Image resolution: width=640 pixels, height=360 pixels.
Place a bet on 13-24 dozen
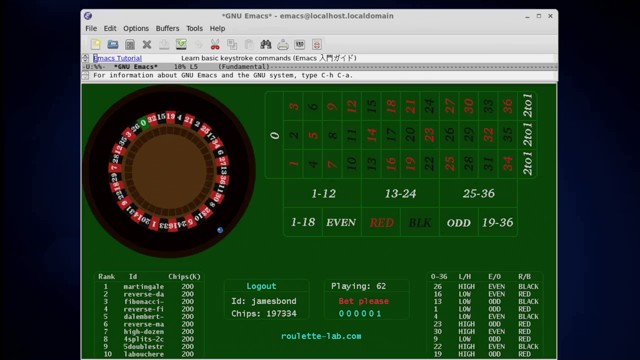pyautogui.click(x=400, y=193)
